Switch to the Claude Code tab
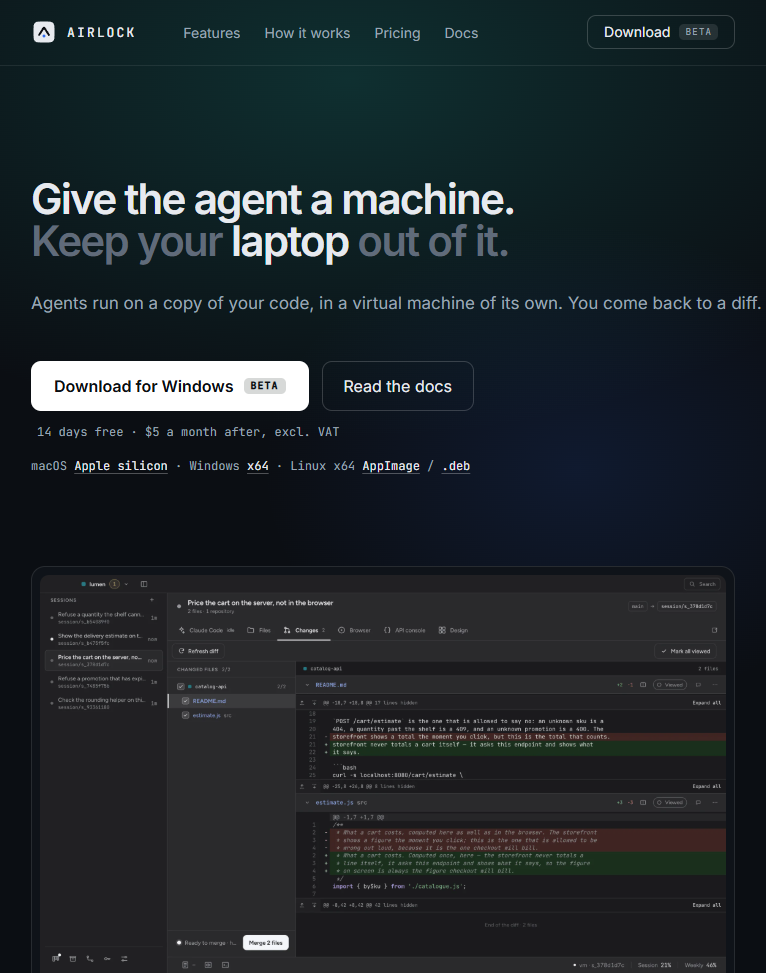This screenshot has width=766, height=973. tap(206, 630)
